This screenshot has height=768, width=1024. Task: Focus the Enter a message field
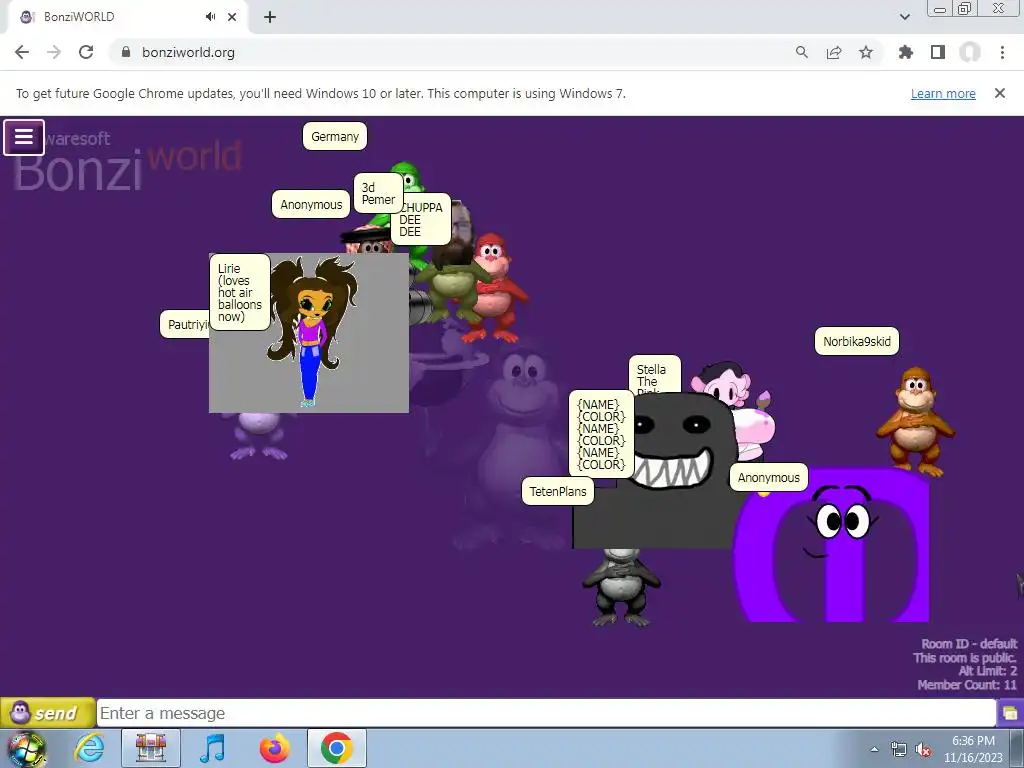pos(546,713)
